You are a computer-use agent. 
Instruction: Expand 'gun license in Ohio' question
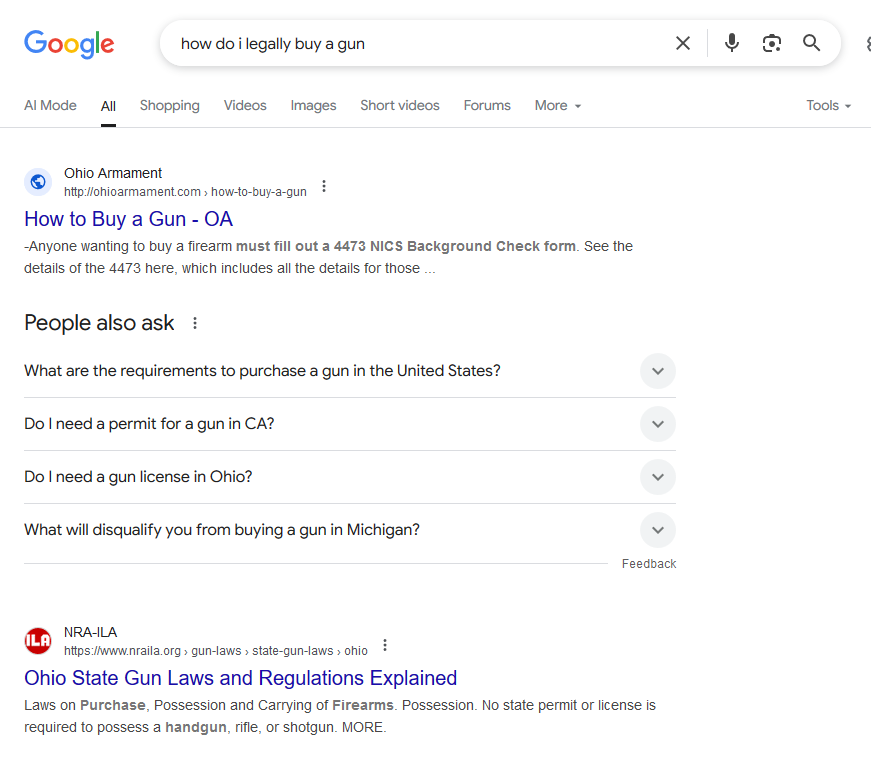[349, 477]
